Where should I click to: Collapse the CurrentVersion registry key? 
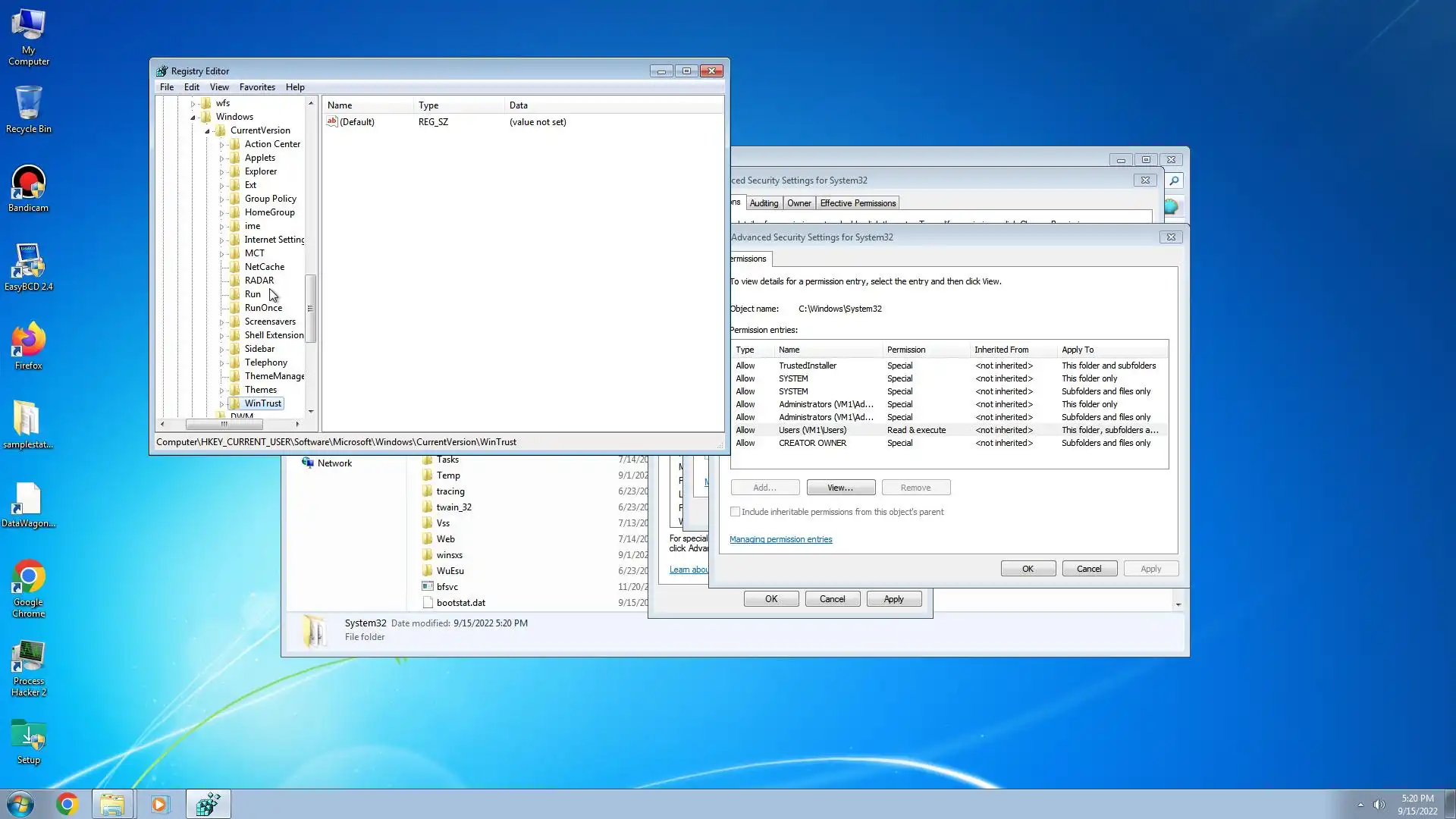(207, 131)
